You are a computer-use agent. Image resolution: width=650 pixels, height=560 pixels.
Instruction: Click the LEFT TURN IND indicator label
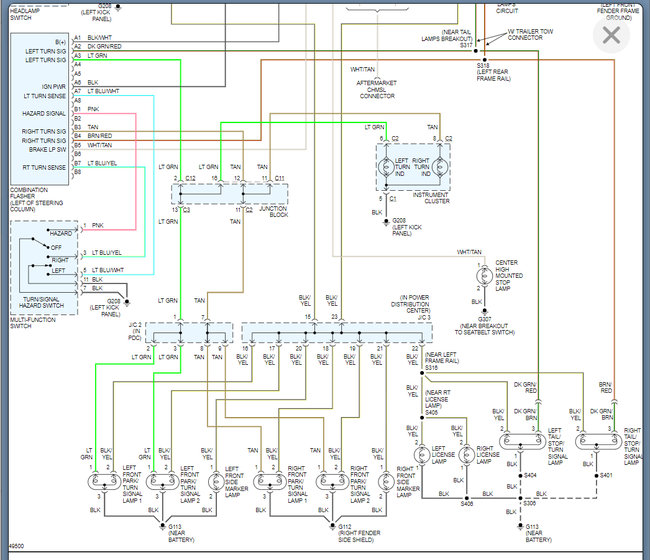tap(402, 167)
